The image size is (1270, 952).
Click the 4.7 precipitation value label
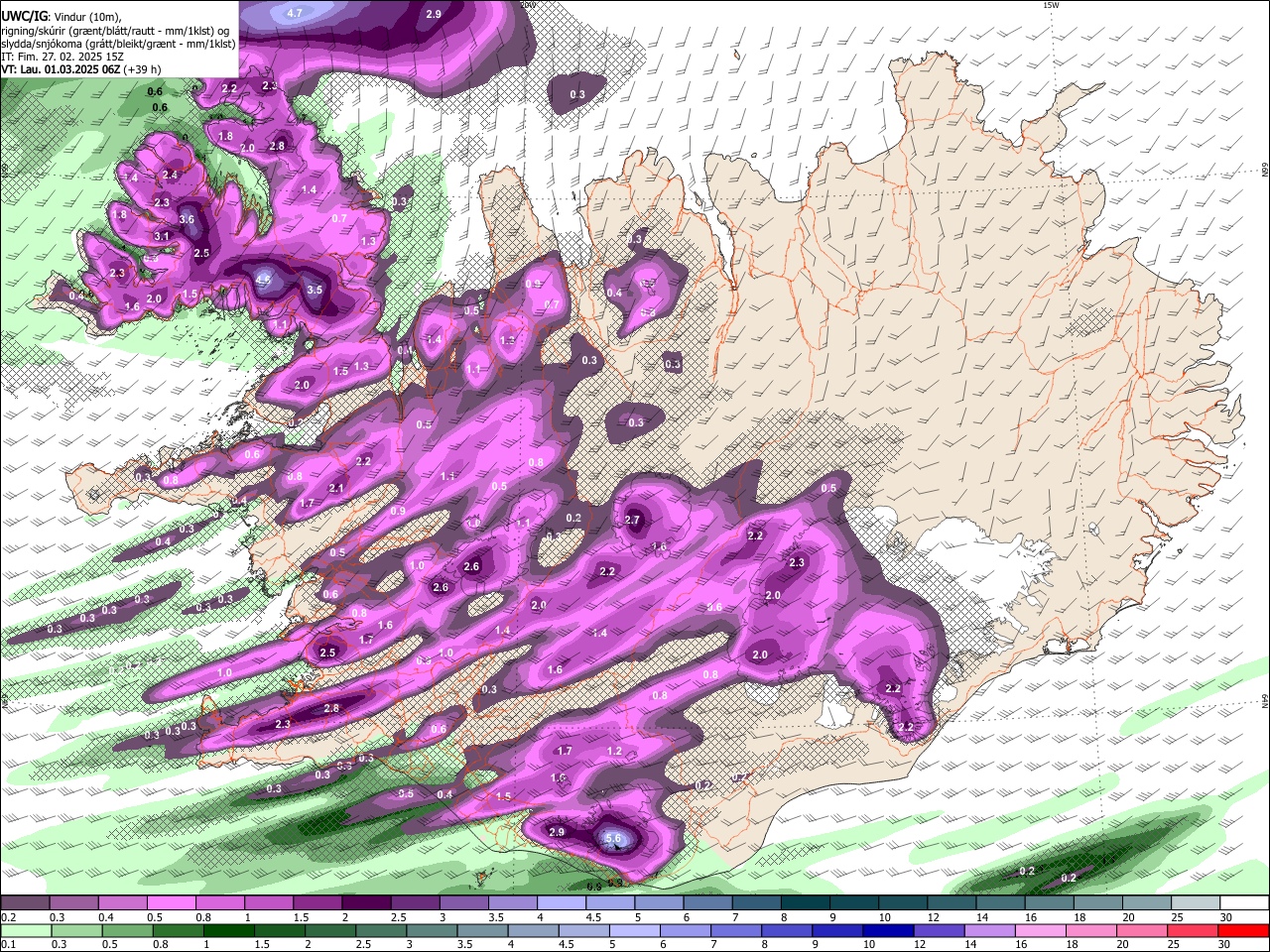click(x=295, y=13)
